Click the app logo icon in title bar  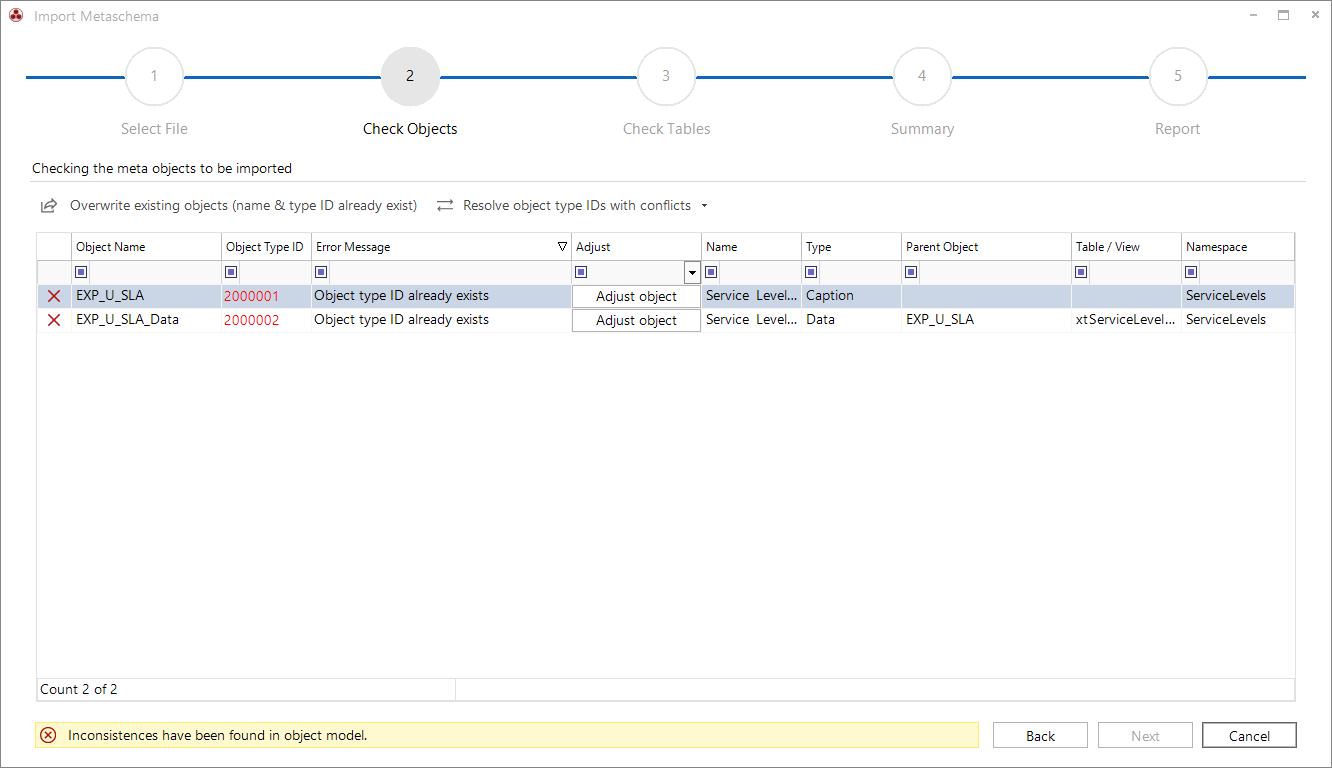coord(15,15)
